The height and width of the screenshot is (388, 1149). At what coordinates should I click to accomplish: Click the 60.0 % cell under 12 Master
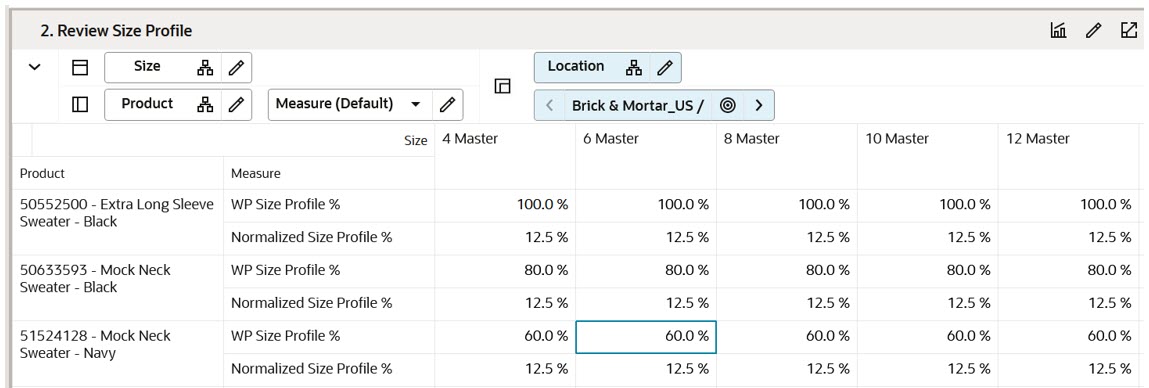pyautogui.click(x=1068, y=337)
